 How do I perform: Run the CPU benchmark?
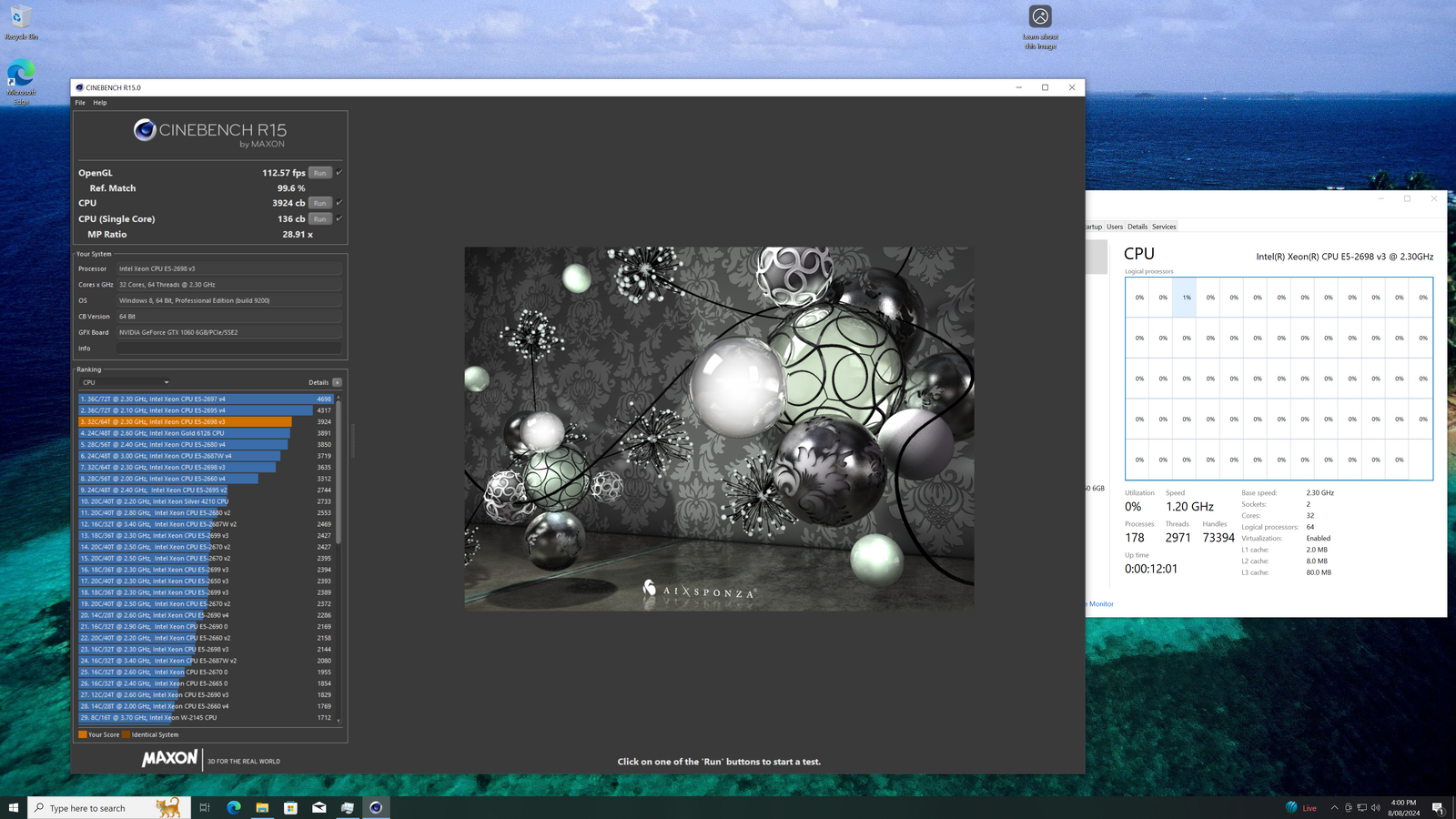[x=319, y=203]
